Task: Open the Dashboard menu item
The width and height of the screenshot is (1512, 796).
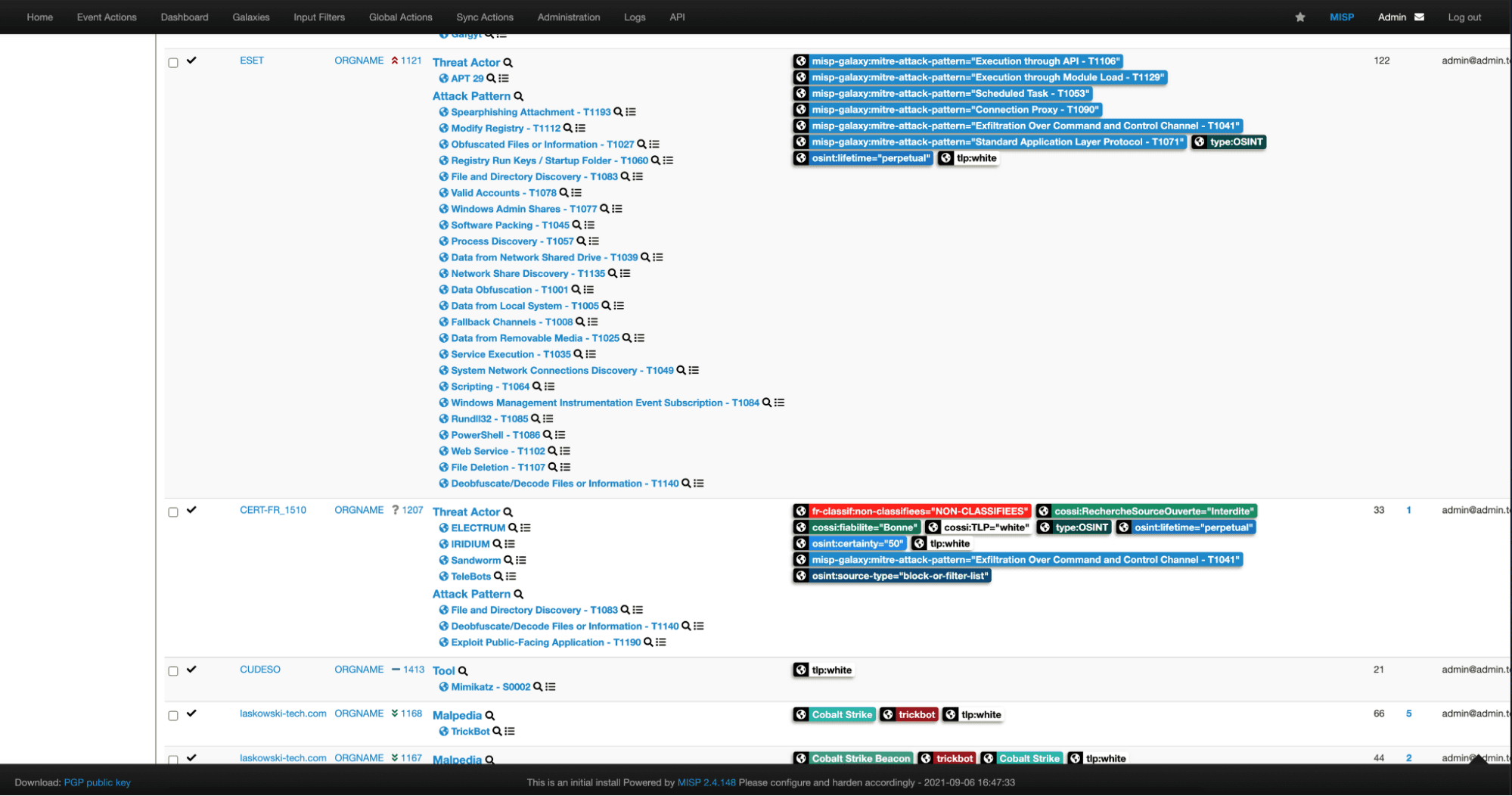Action: (184, 17)
